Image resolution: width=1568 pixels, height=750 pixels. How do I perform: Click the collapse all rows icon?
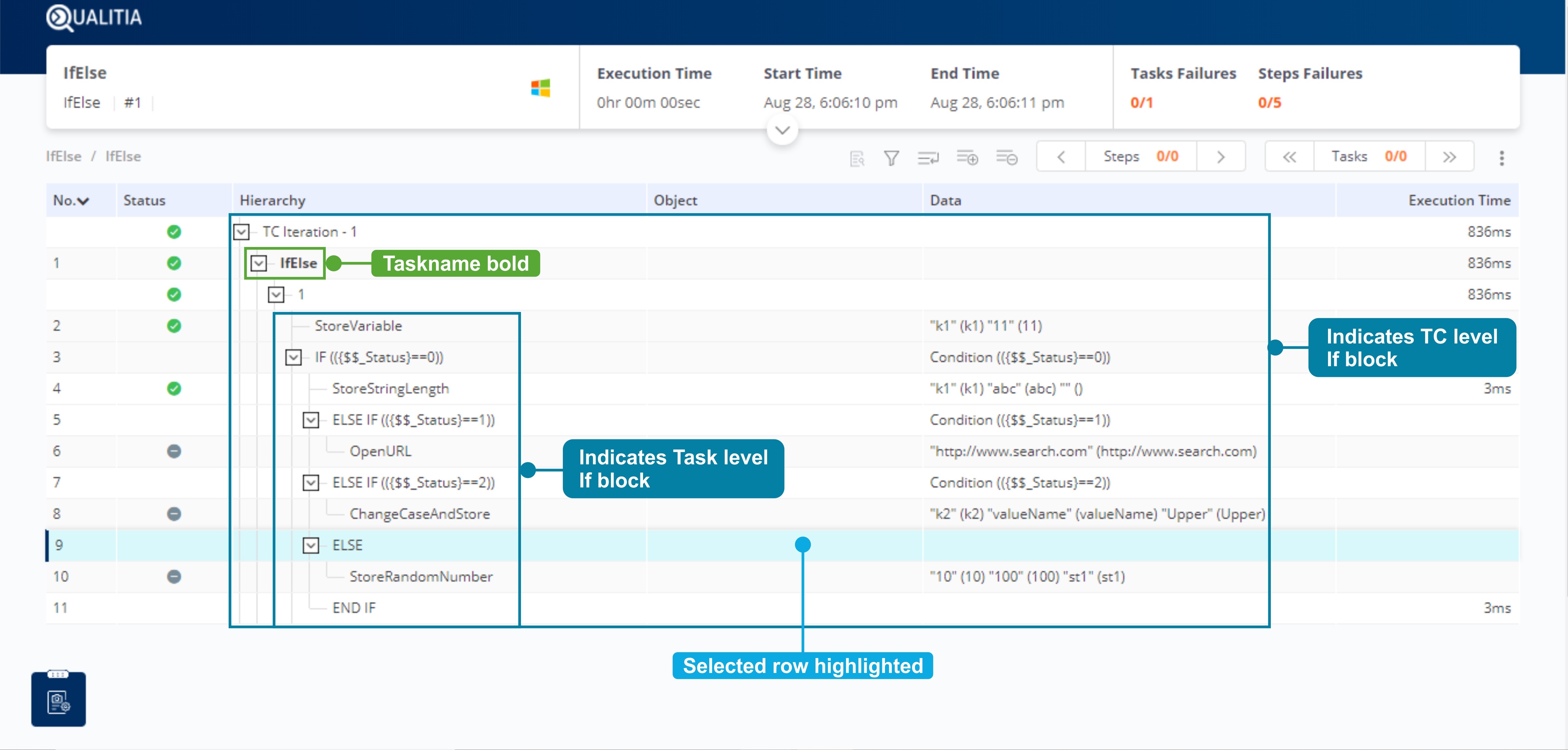tap(1006, 158)
